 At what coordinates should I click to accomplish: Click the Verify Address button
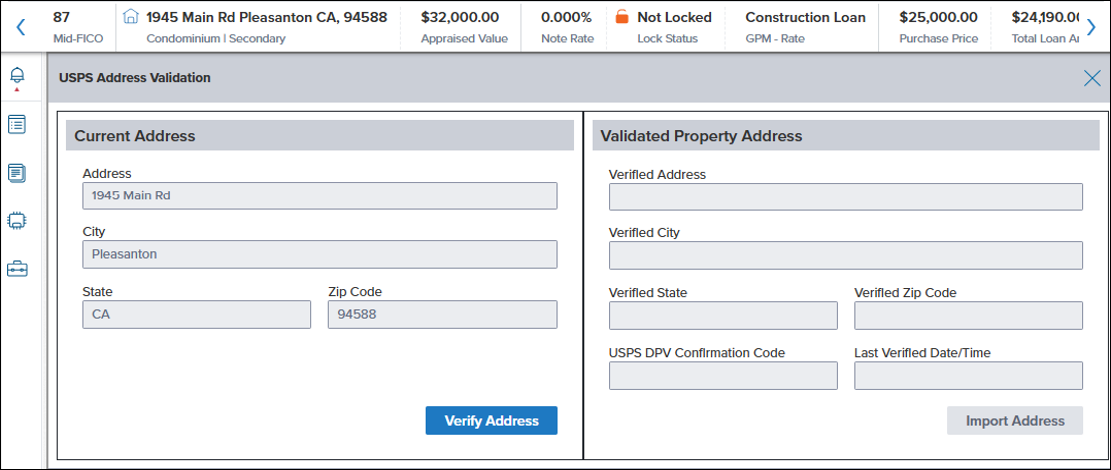coord(492,420)
